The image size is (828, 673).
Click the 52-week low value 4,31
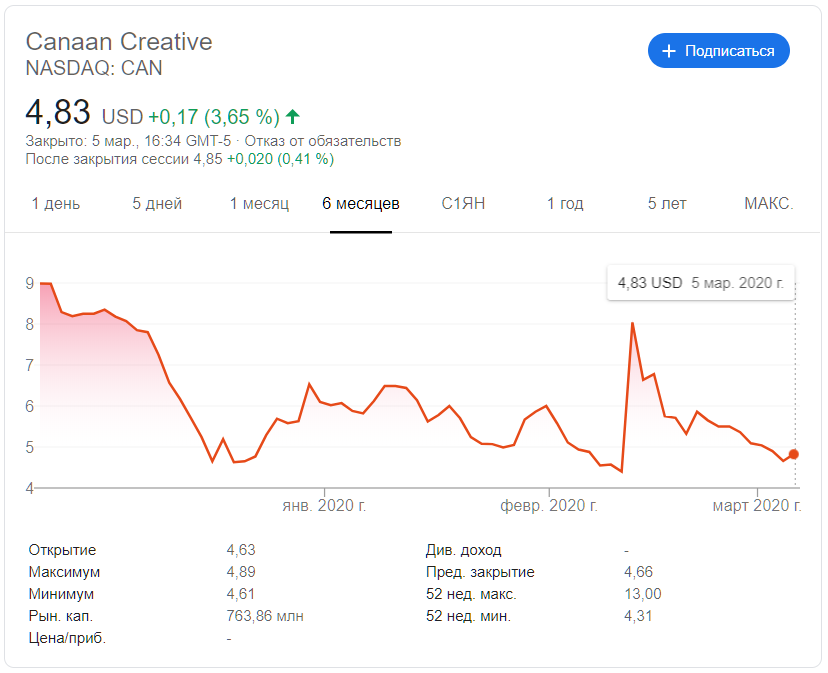[638, 616]
